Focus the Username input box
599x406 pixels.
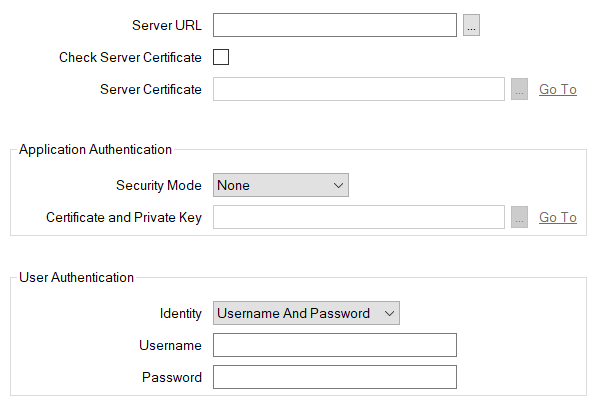335,345
